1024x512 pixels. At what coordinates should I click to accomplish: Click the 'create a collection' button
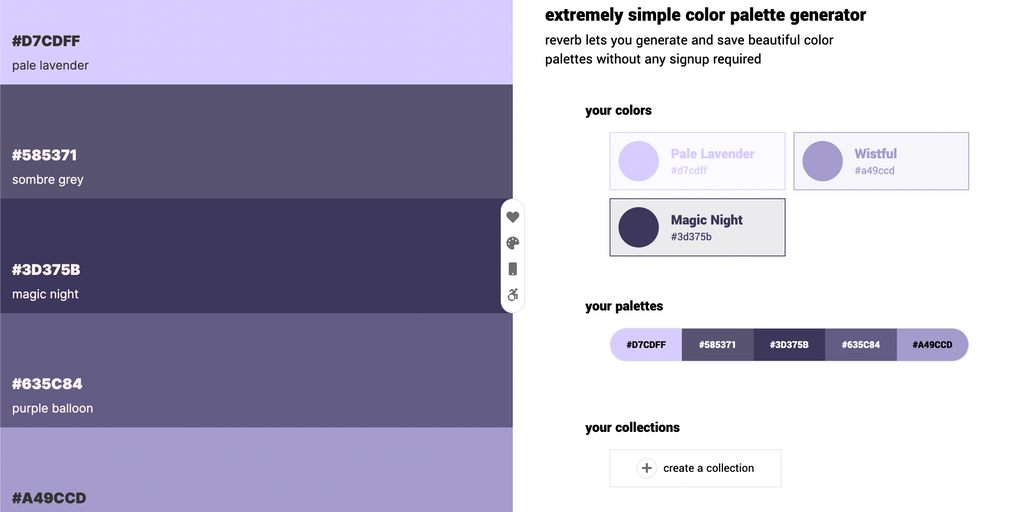tap(696, 468)
